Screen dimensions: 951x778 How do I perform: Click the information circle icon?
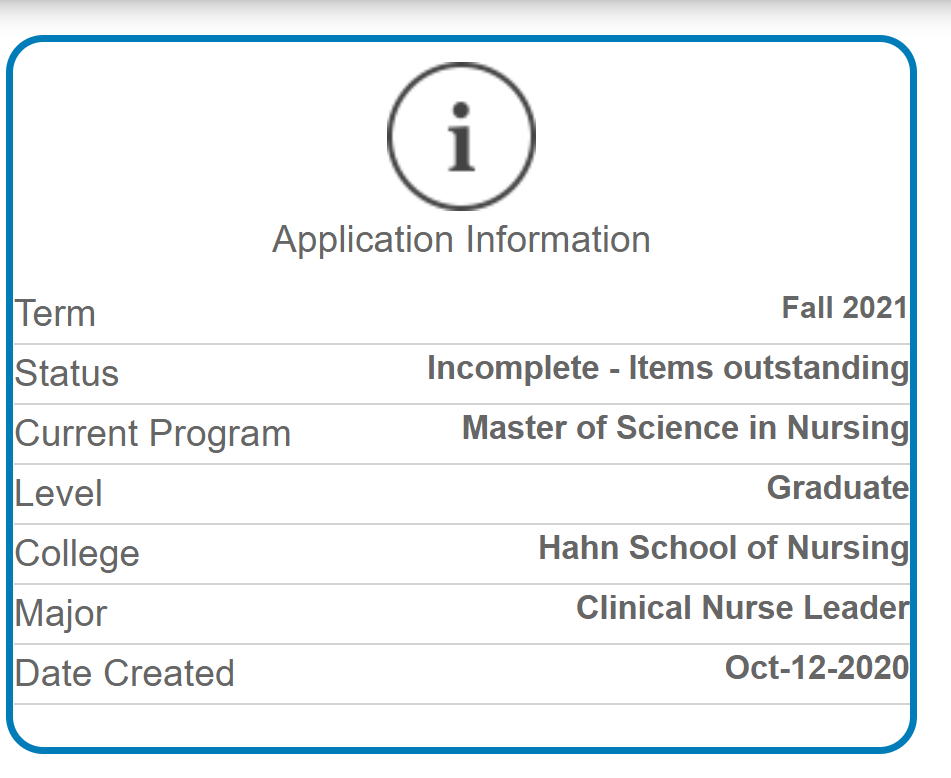tap(461, 136)
